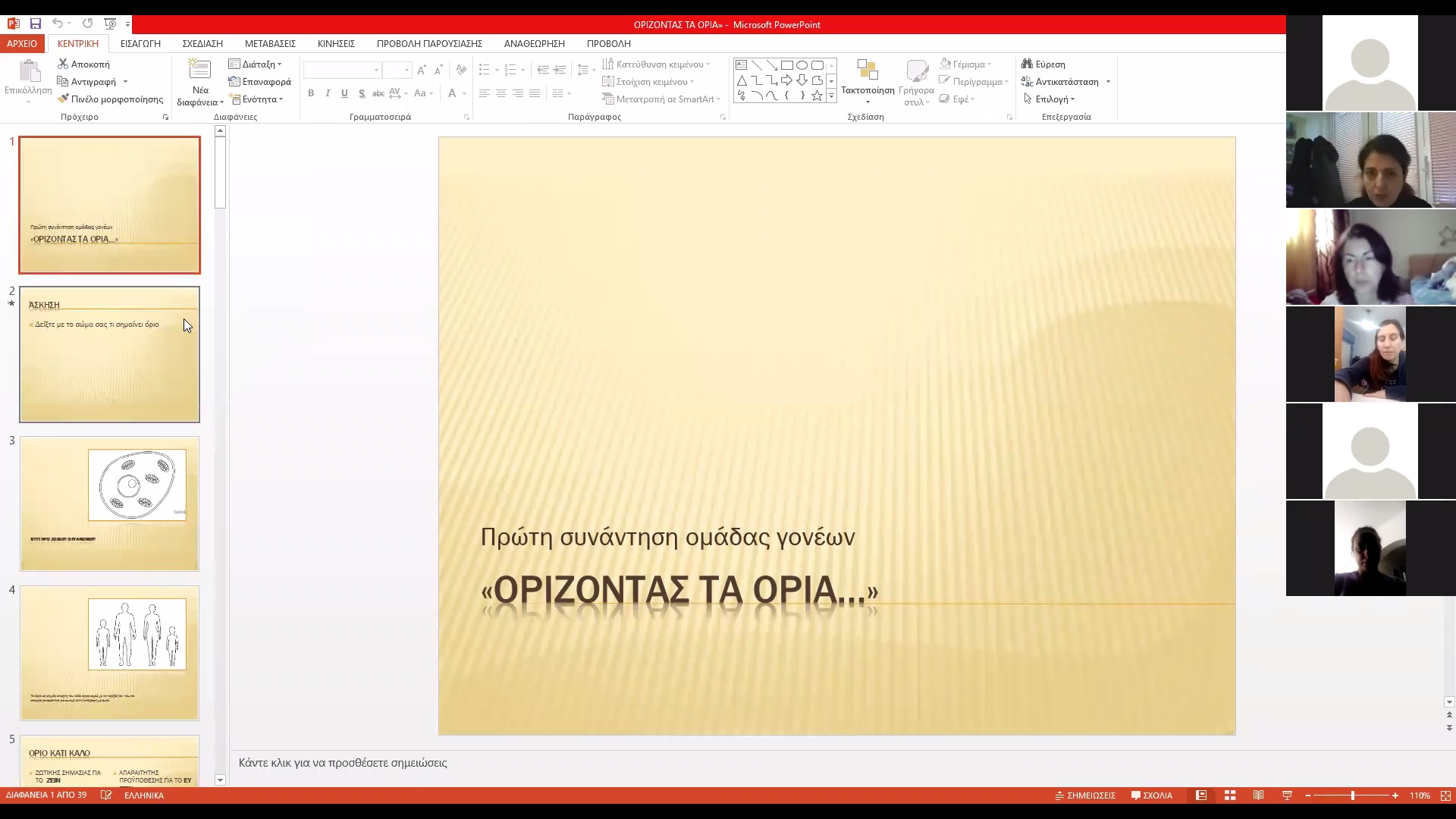
Task: Click the zoom slider handle
Action: click(x=1352, y=795)
